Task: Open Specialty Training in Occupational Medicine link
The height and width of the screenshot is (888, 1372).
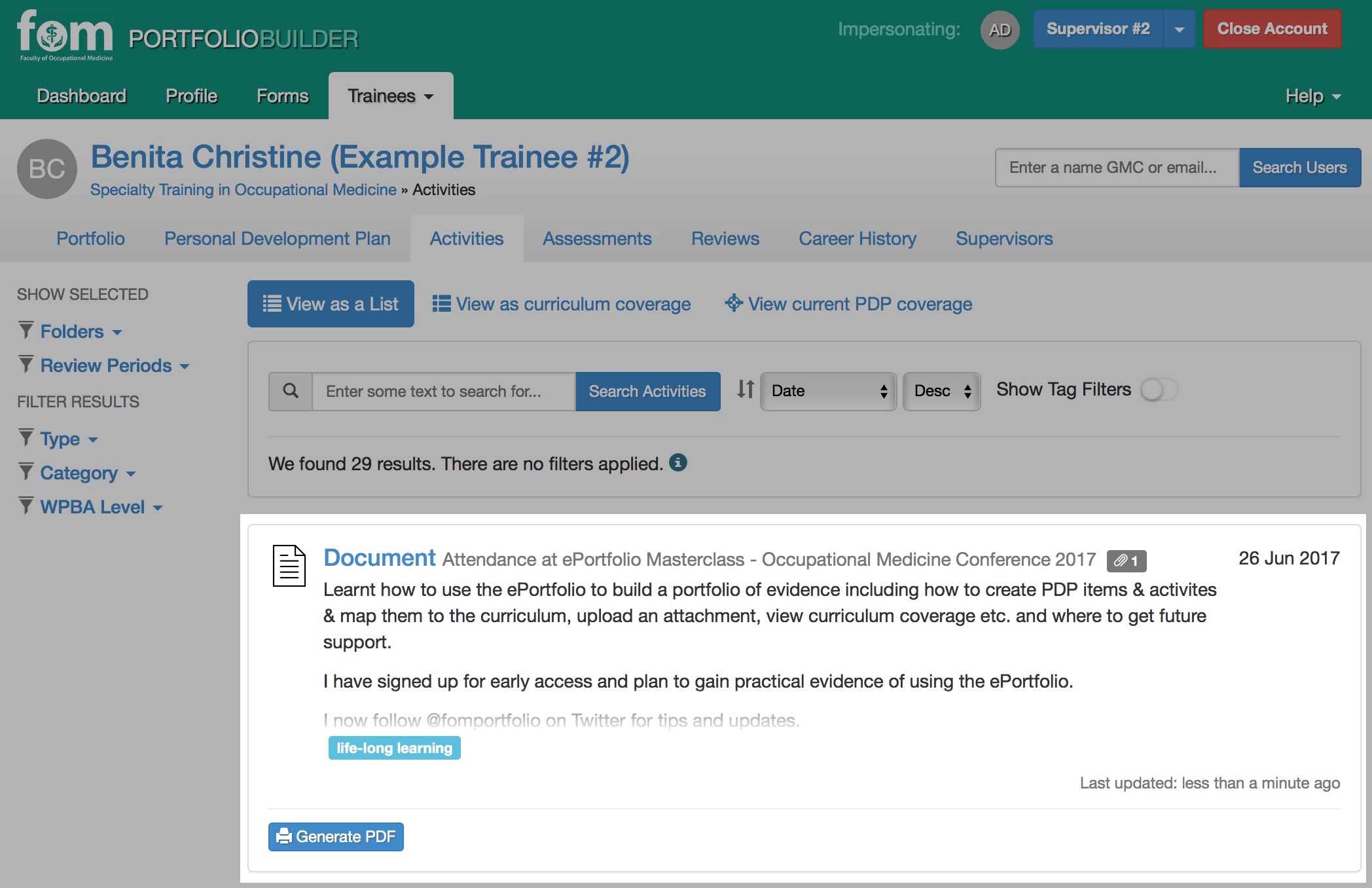Action: (x=244, y=190)
